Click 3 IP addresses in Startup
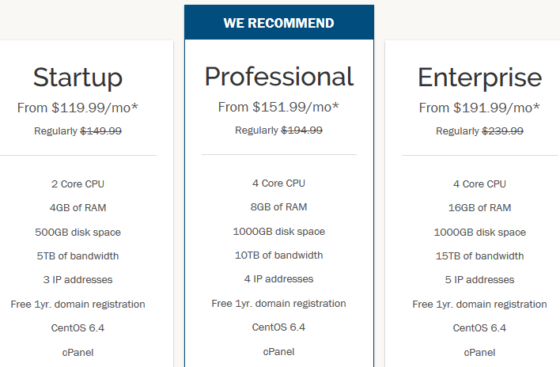Viewport: 560px width, 367px height. [78, 280]
